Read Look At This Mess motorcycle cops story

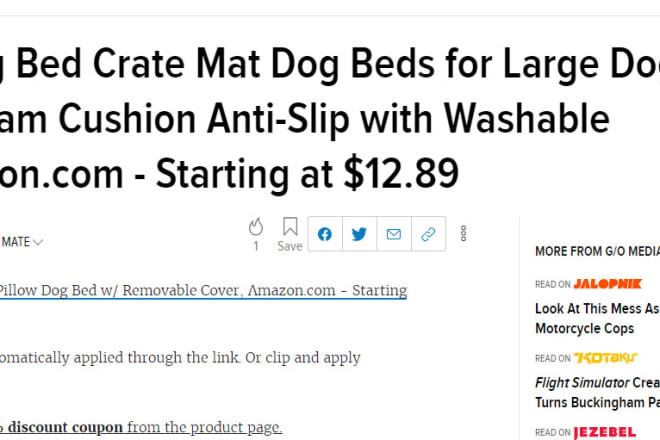point(597,318)
